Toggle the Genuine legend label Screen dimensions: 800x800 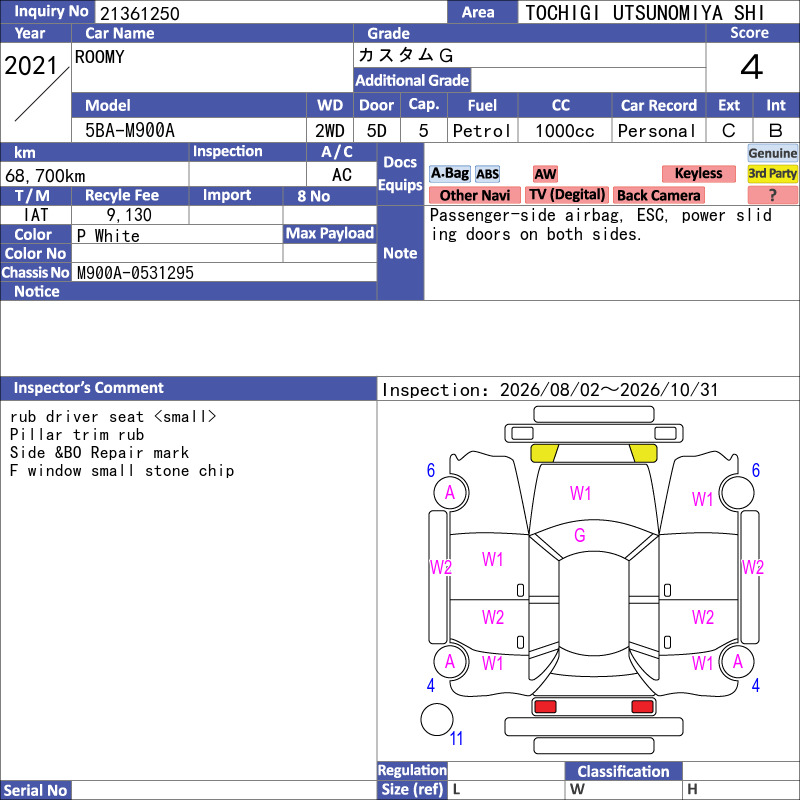(x=772, y=153)
